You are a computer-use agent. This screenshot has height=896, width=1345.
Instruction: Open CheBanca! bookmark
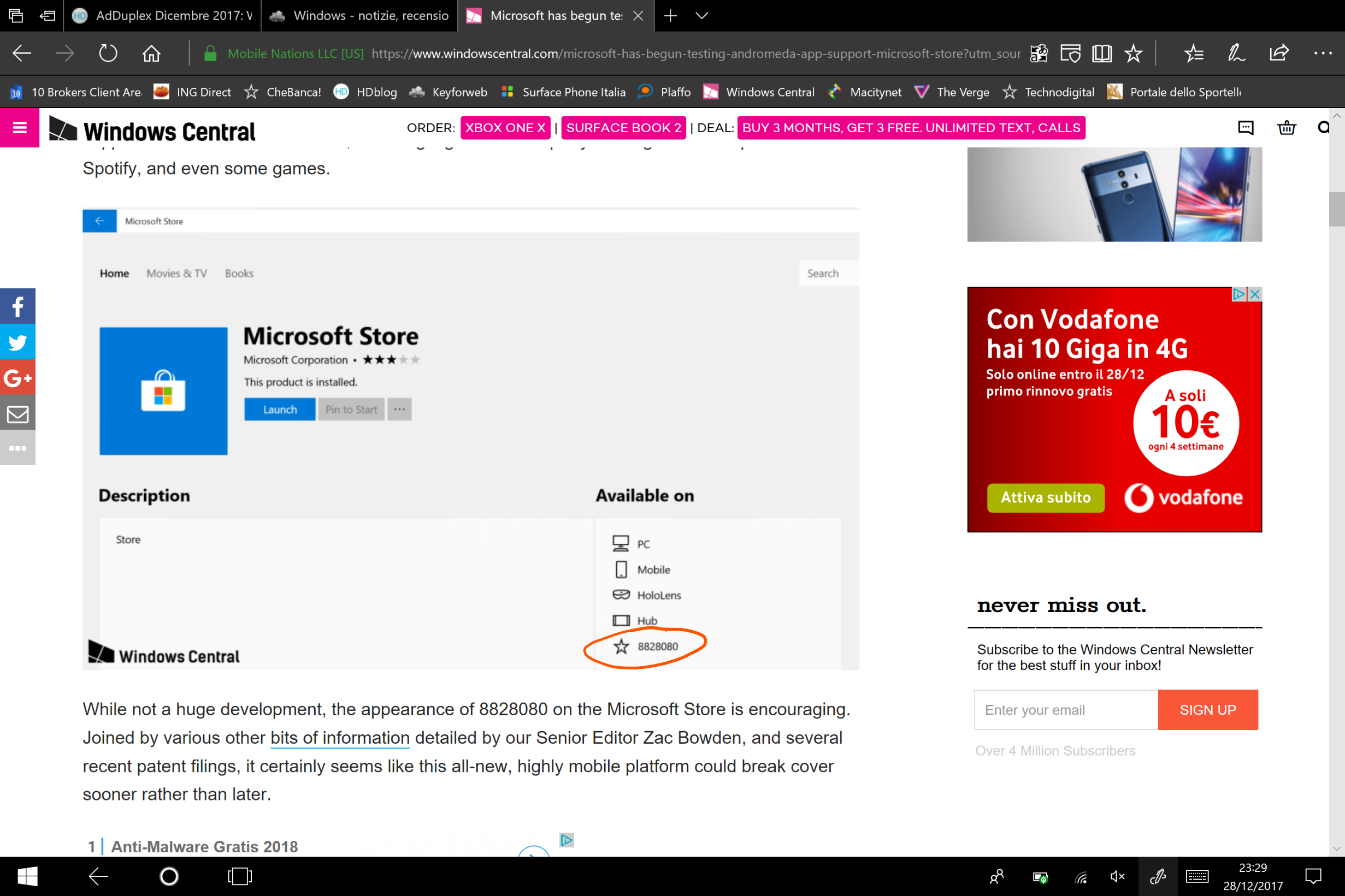tap(282, 92)
